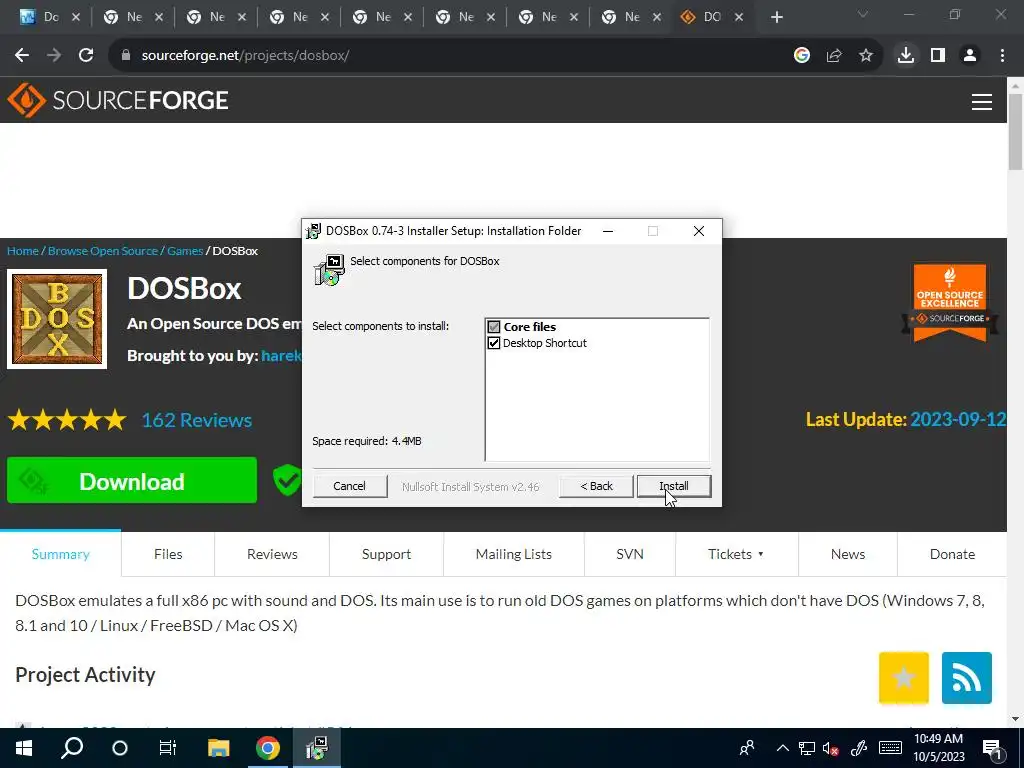Click the address bar URL
The image size is (1024, 768).
click(x=246, y=56)
